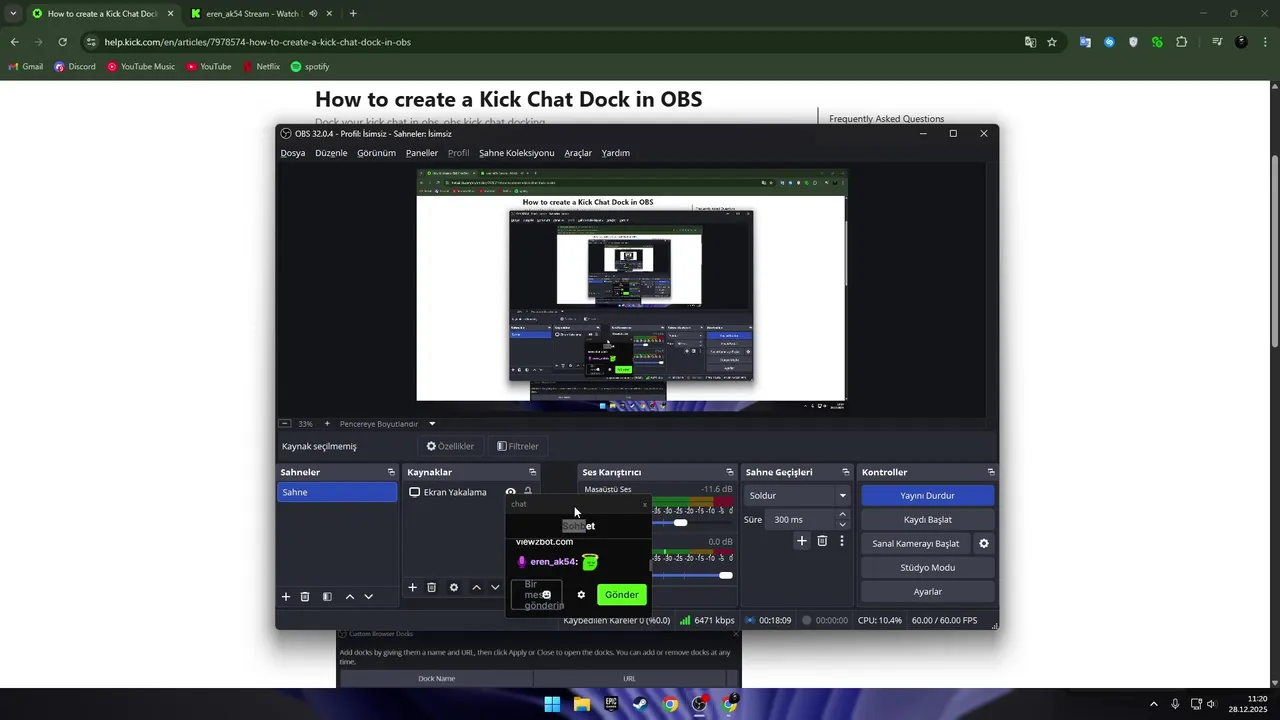Screen dimensions: 1280x720
Task: Open Chrome extensions puzzle icon
Action: point(1182,42)
